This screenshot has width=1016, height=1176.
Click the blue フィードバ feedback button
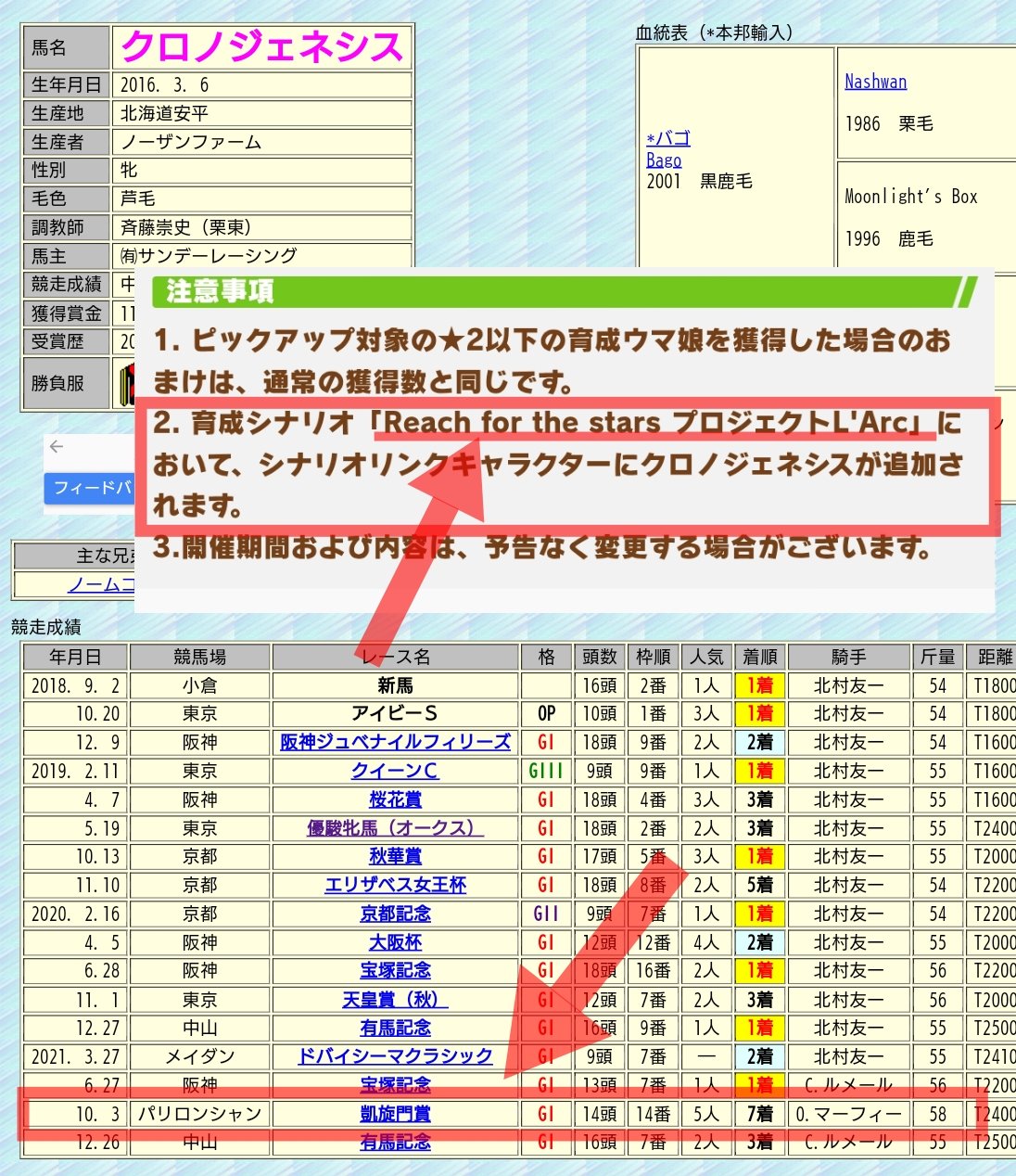pos(89,488)
